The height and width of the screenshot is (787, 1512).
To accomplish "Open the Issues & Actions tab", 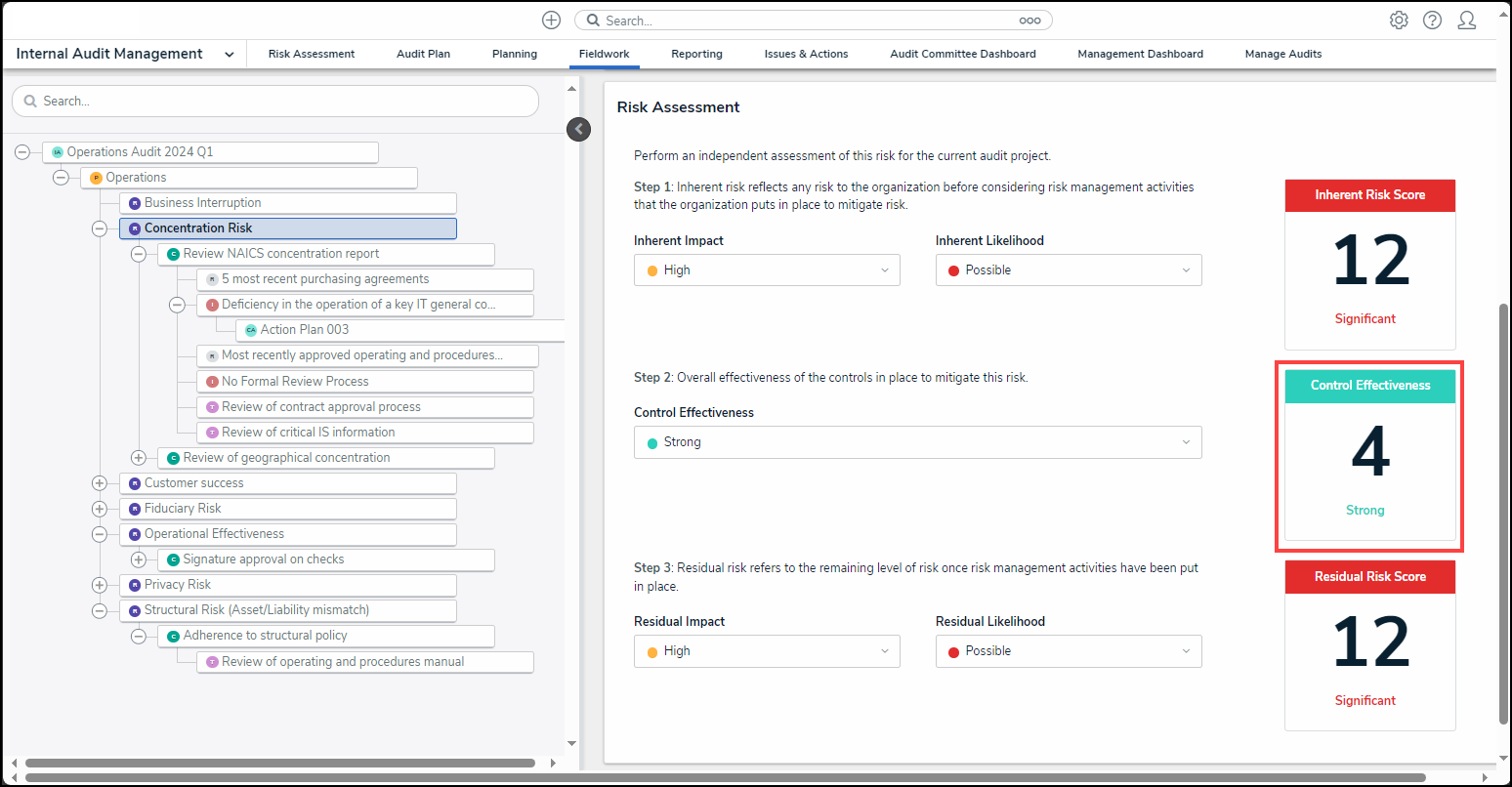I will 806,54.
